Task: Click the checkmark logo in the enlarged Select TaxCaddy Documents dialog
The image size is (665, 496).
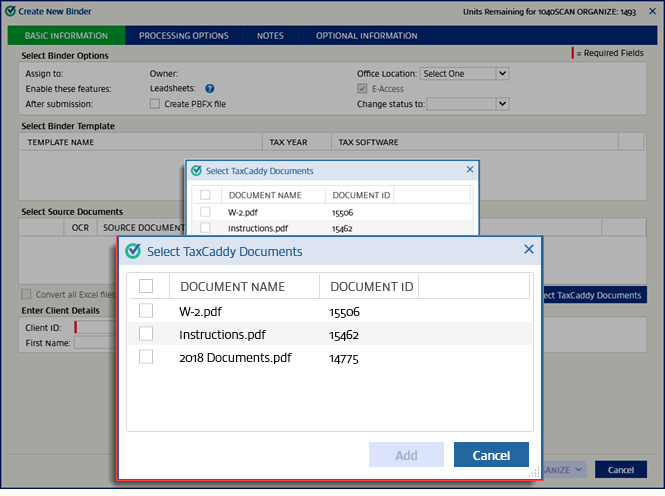Action: point(133,251)
